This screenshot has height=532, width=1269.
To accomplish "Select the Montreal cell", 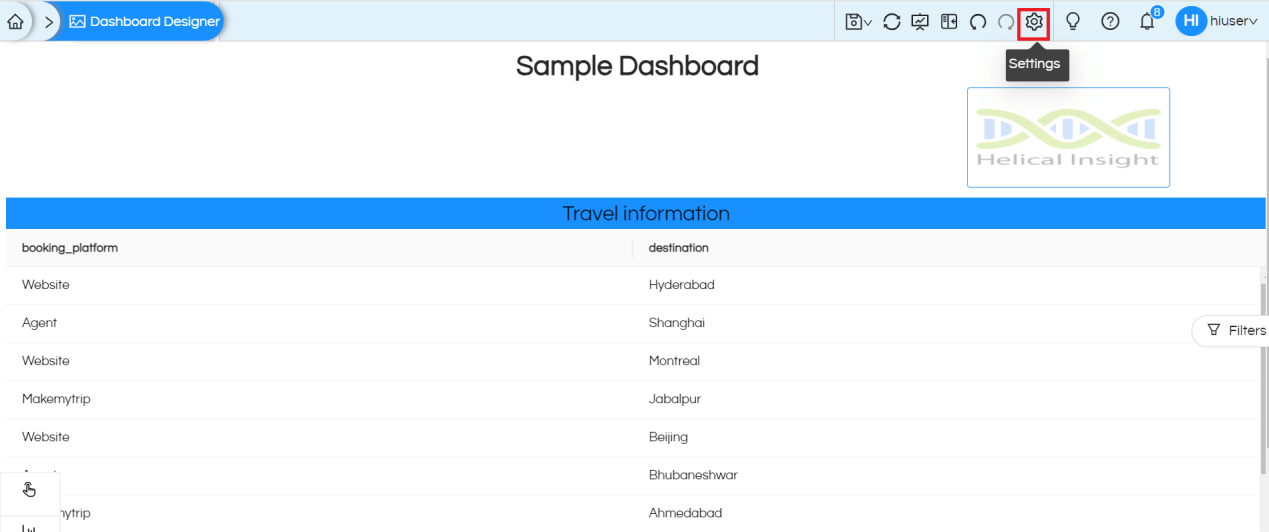I will pyautogui.click(x=674, y=361).
